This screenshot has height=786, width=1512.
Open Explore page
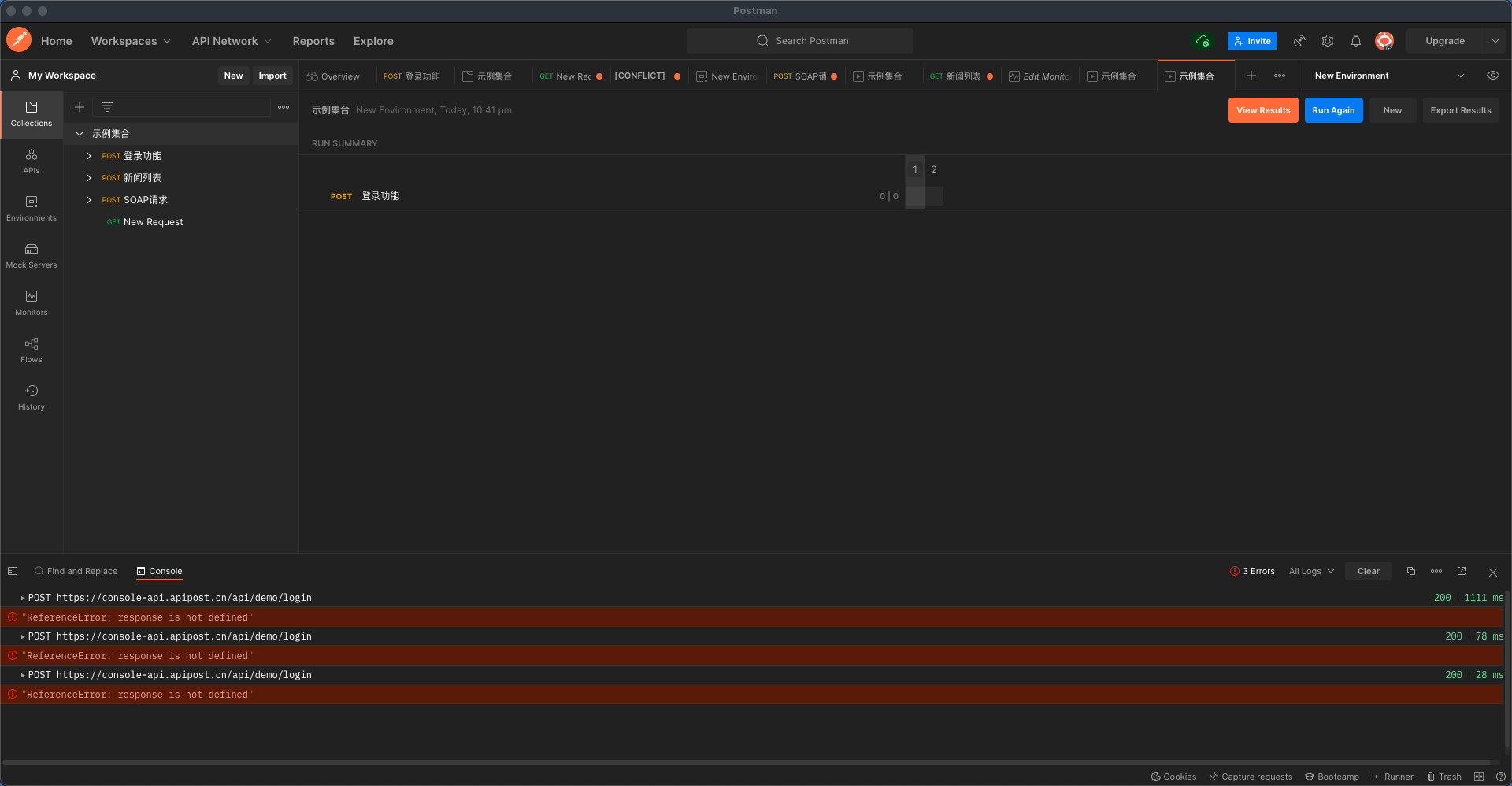coord(373,41)
